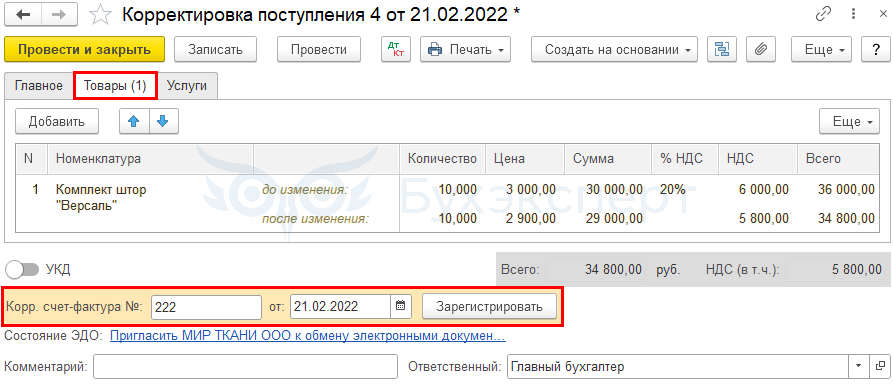Viewport: 893px width, 387px height.
Task: Attach files with paperclip icon
Action: point(761,50)
